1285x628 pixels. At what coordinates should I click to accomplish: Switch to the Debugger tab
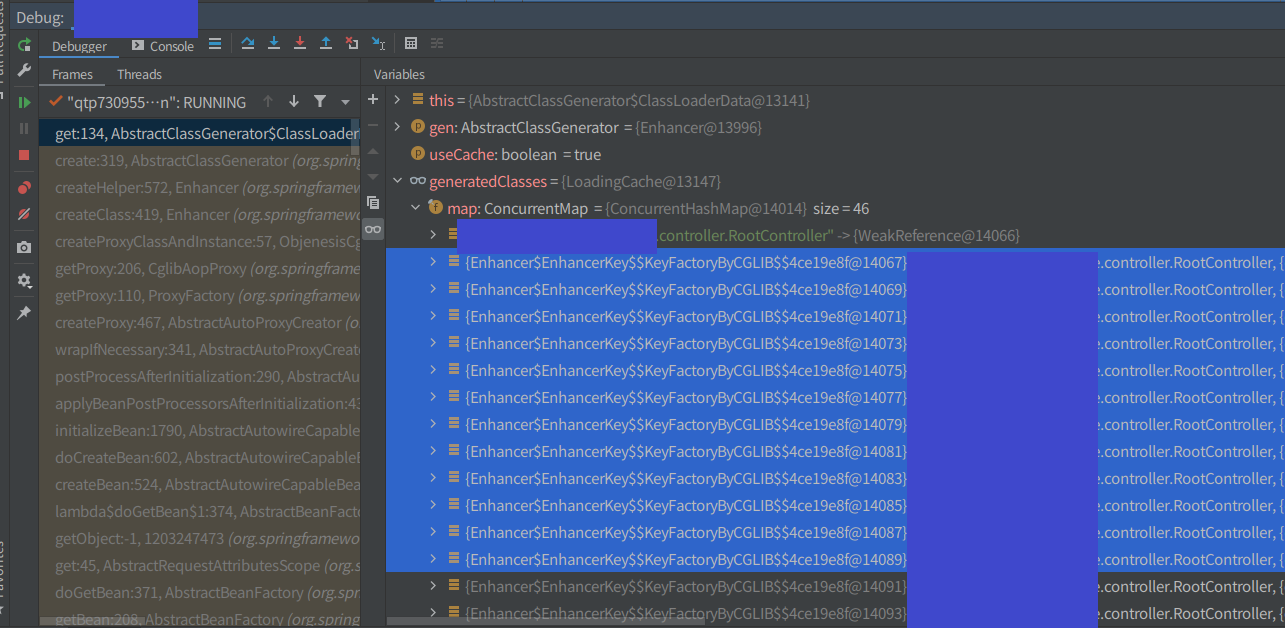click(80, 46)
